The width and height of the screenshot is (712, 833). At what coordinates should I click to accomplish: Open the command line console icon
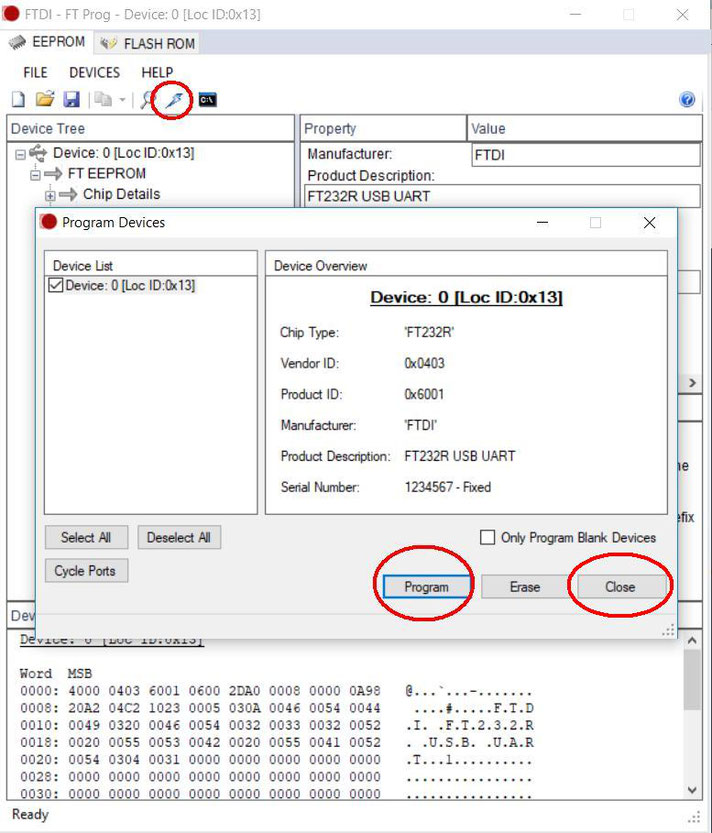[207, 99]
